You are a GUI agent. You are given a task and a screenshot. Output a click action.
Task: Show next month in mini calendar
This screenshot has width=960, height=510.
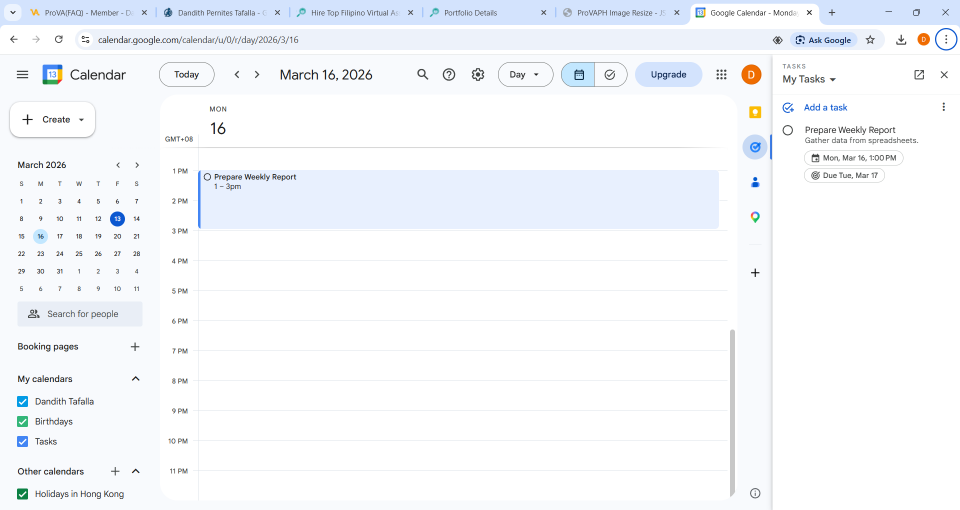click(137, 165)
